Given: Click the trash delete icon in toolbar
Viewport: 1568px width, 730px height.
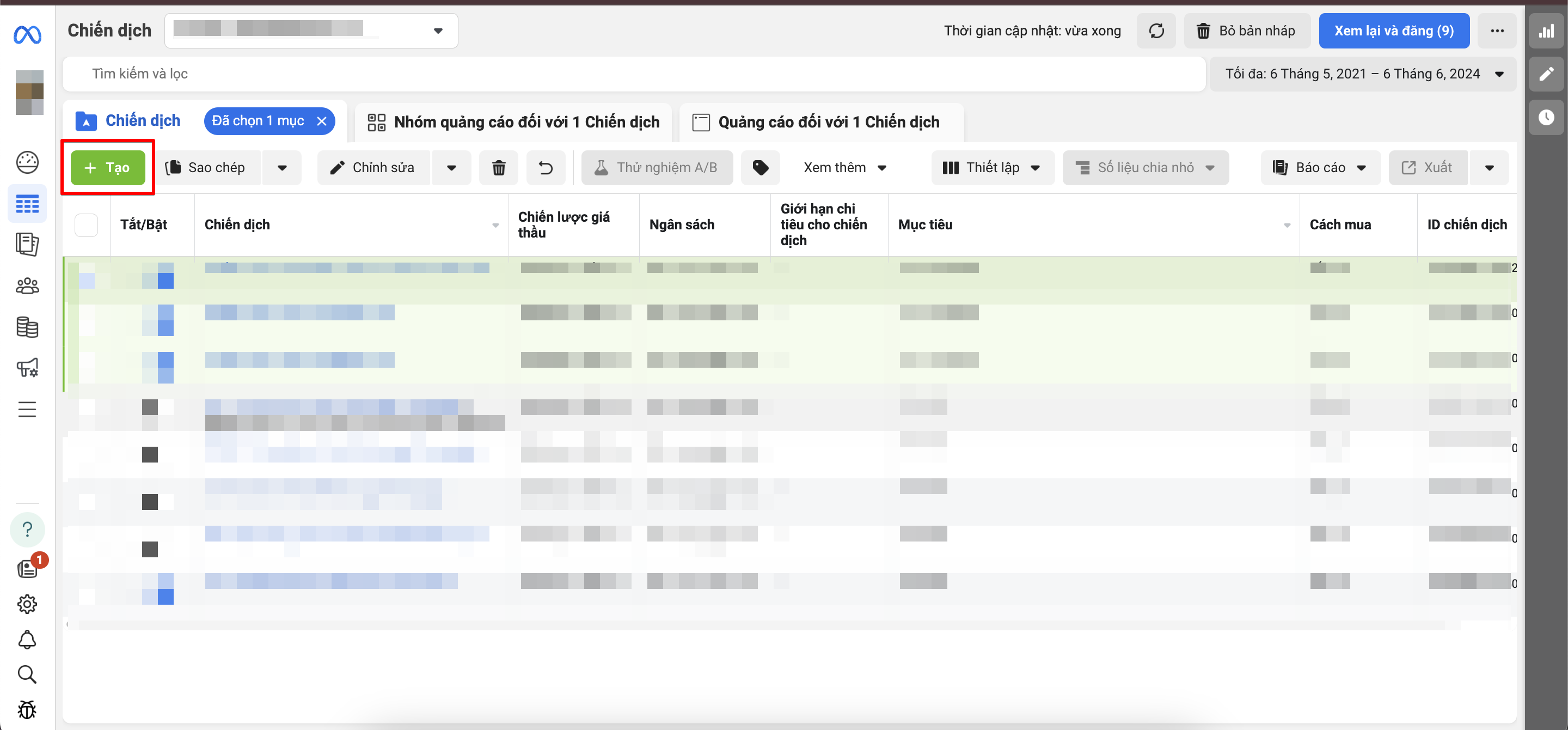Looking at the screenshot, I should click(499, 167).
